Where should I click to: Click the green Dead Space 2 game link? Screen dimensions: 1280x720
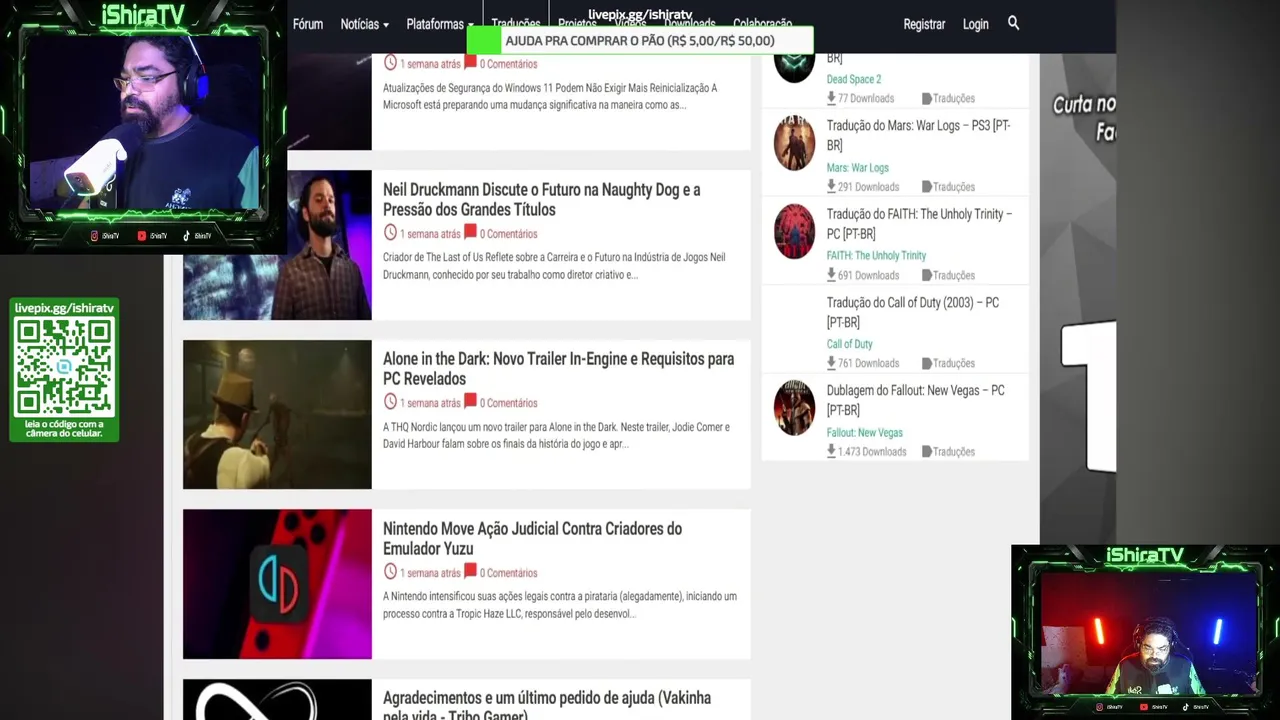854,79
